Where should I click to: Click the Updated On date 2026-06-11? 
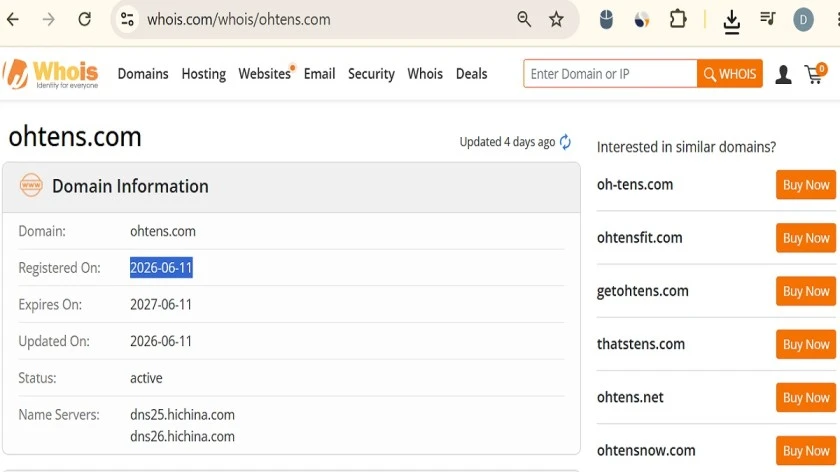click(x=161, y=341)
